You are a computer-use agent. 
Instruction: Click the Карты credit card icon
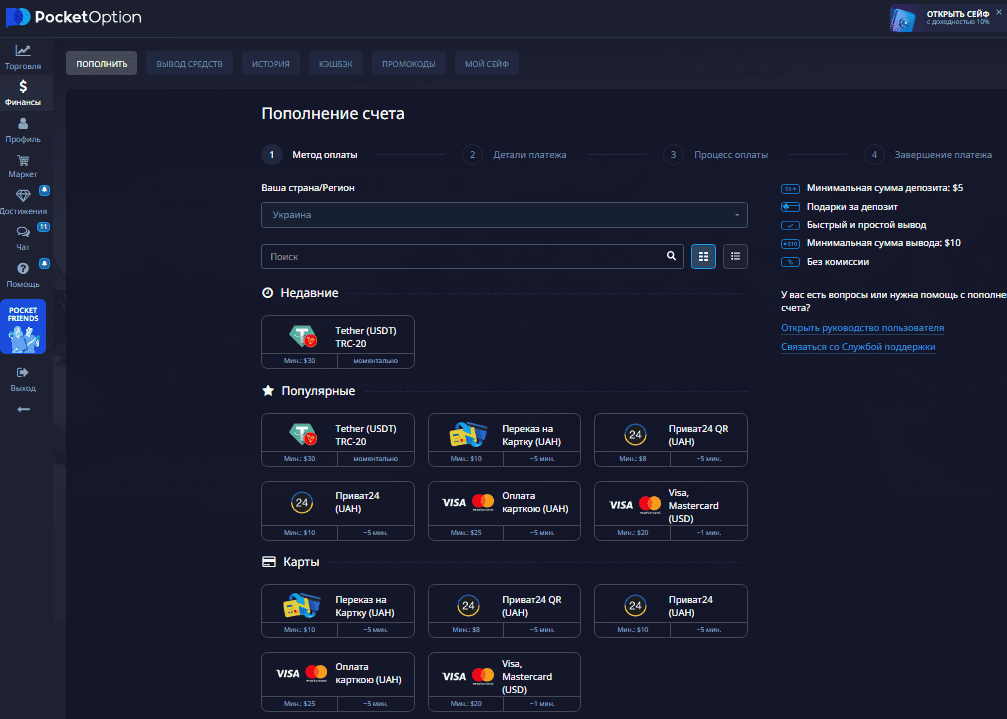(269, 562)
